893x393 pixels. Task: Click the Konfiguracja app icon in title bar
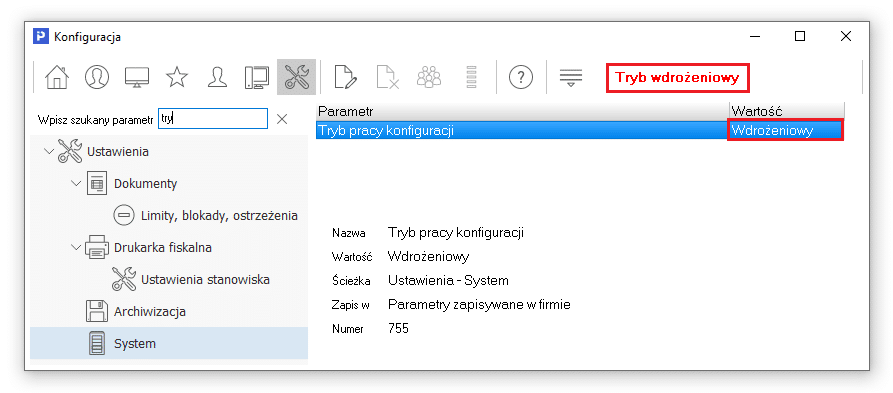click(40, 37)
